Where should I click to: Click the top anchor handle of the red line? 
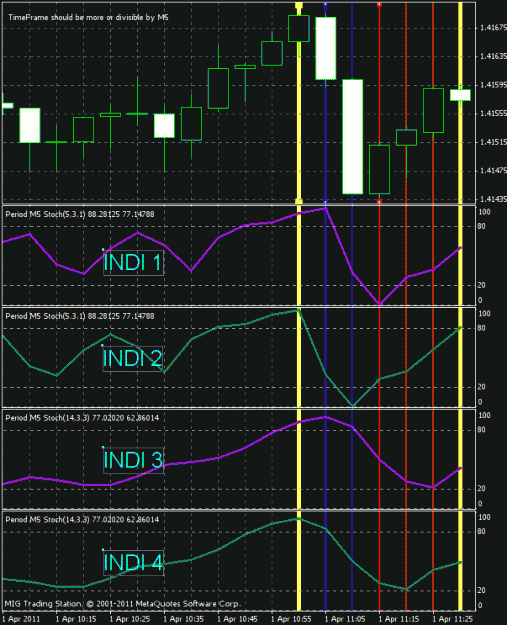point(379,5)
